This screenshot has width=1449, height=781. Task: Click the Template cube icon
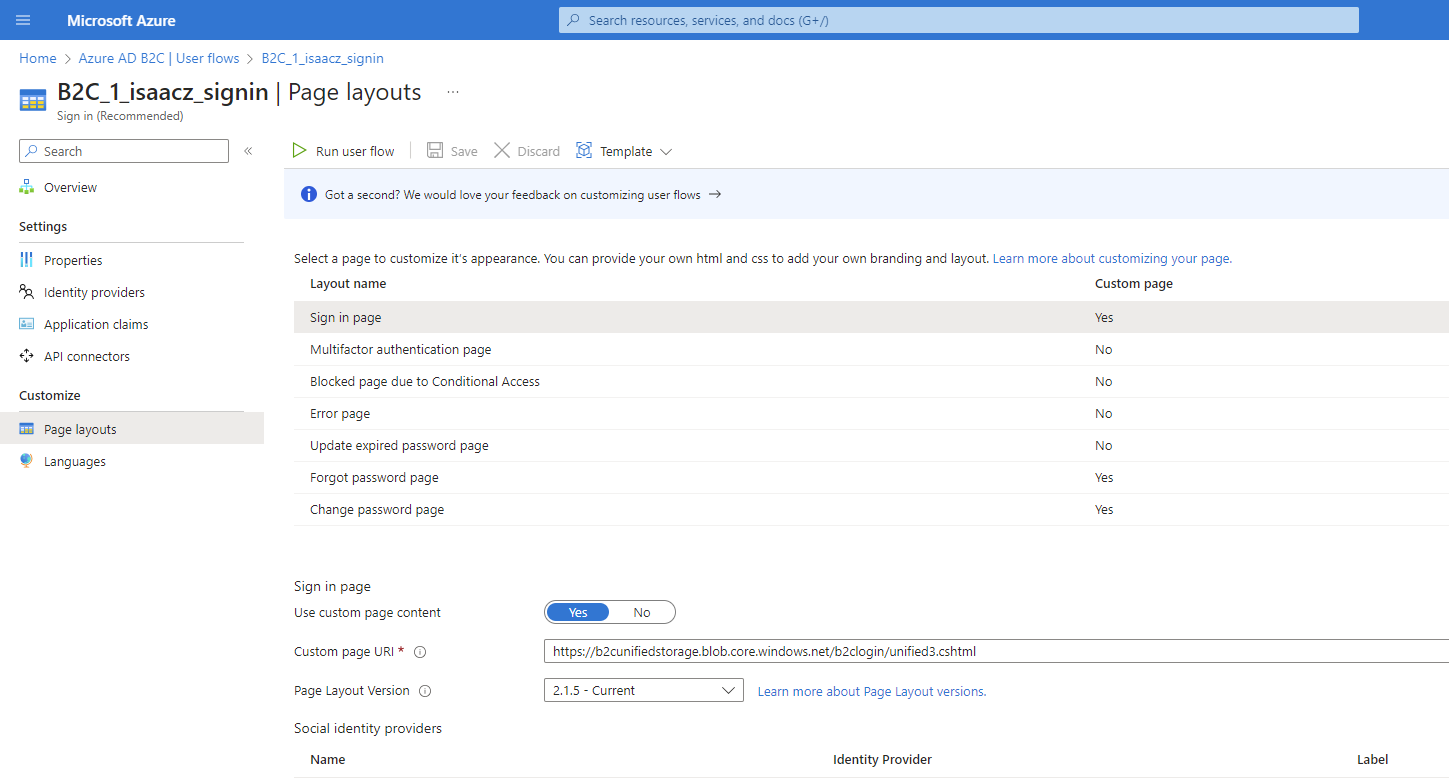[x=584, y=151]
